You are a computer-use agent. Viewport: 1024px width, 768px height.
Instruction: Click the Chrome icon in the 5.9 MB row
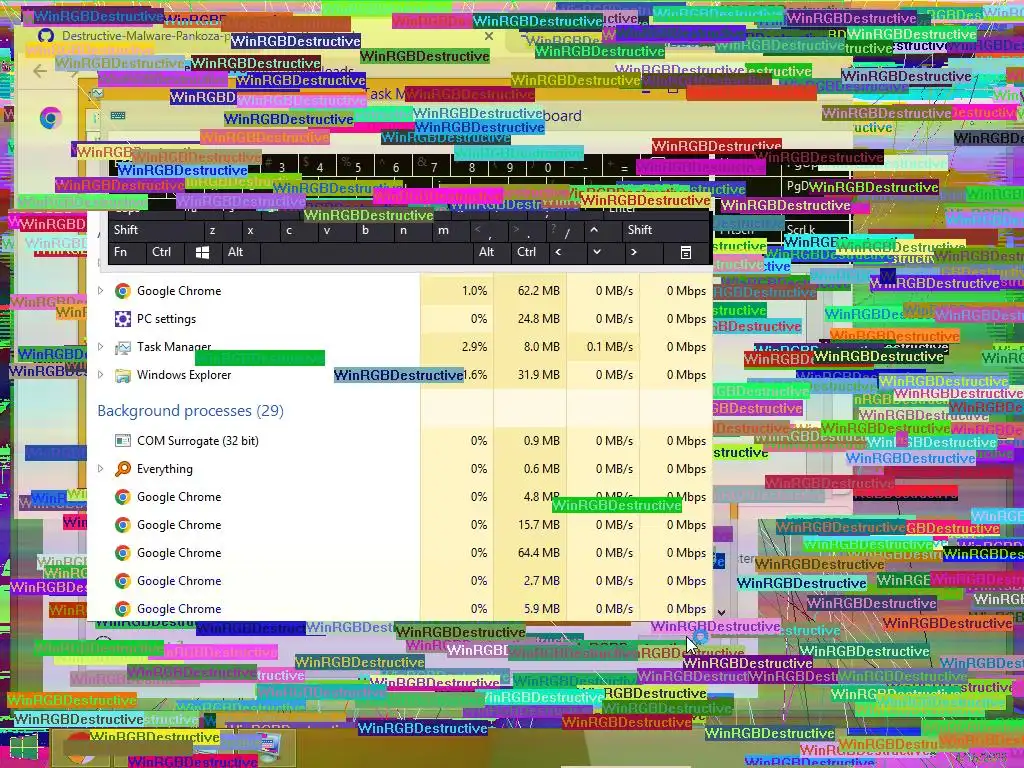click(122, 609)
